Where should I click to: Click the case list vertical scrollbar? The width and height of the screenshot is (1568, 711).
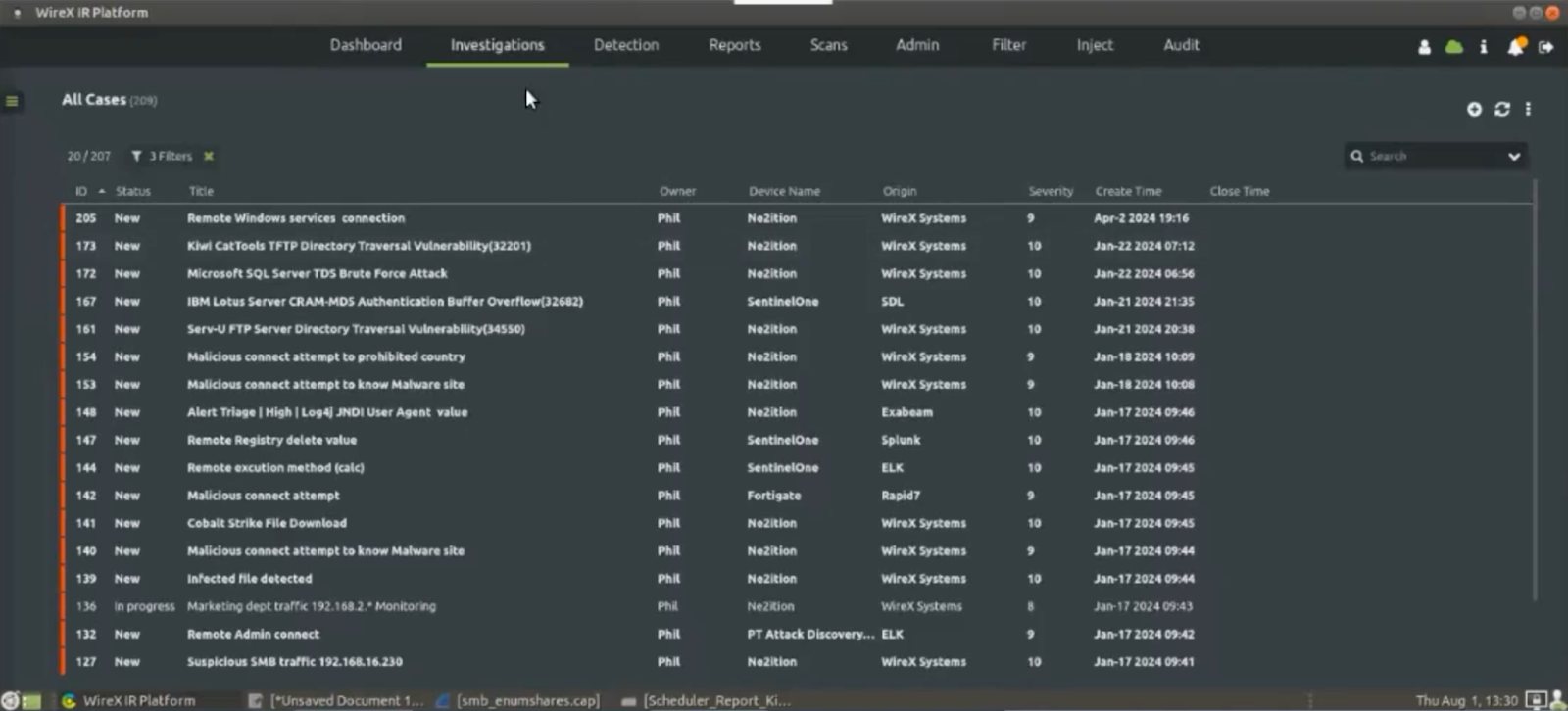coord(1534,390)
